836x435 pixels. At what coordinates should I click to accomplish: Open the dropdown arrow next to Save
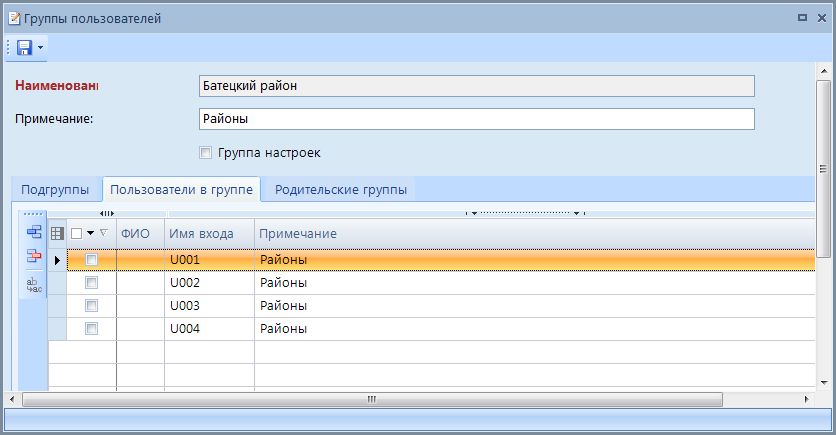tap(40, 48)
